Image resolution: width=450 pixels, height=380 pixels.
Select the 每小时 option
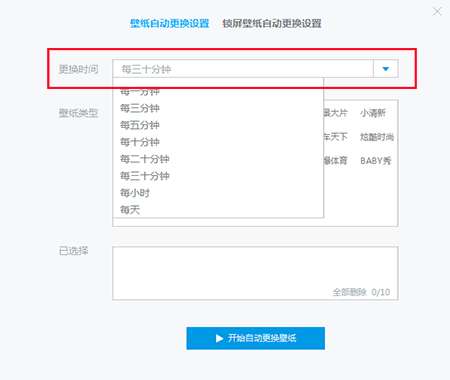click(135, 193)
